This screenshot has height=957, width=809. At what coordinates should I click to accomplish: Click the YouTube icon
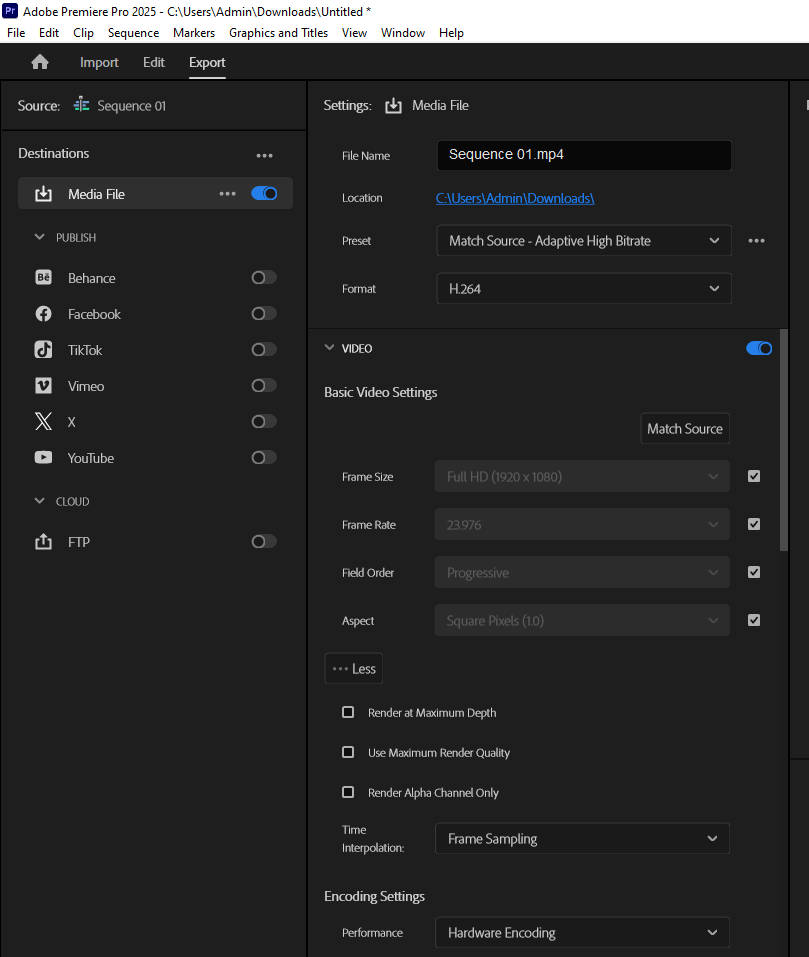(43, 458)
